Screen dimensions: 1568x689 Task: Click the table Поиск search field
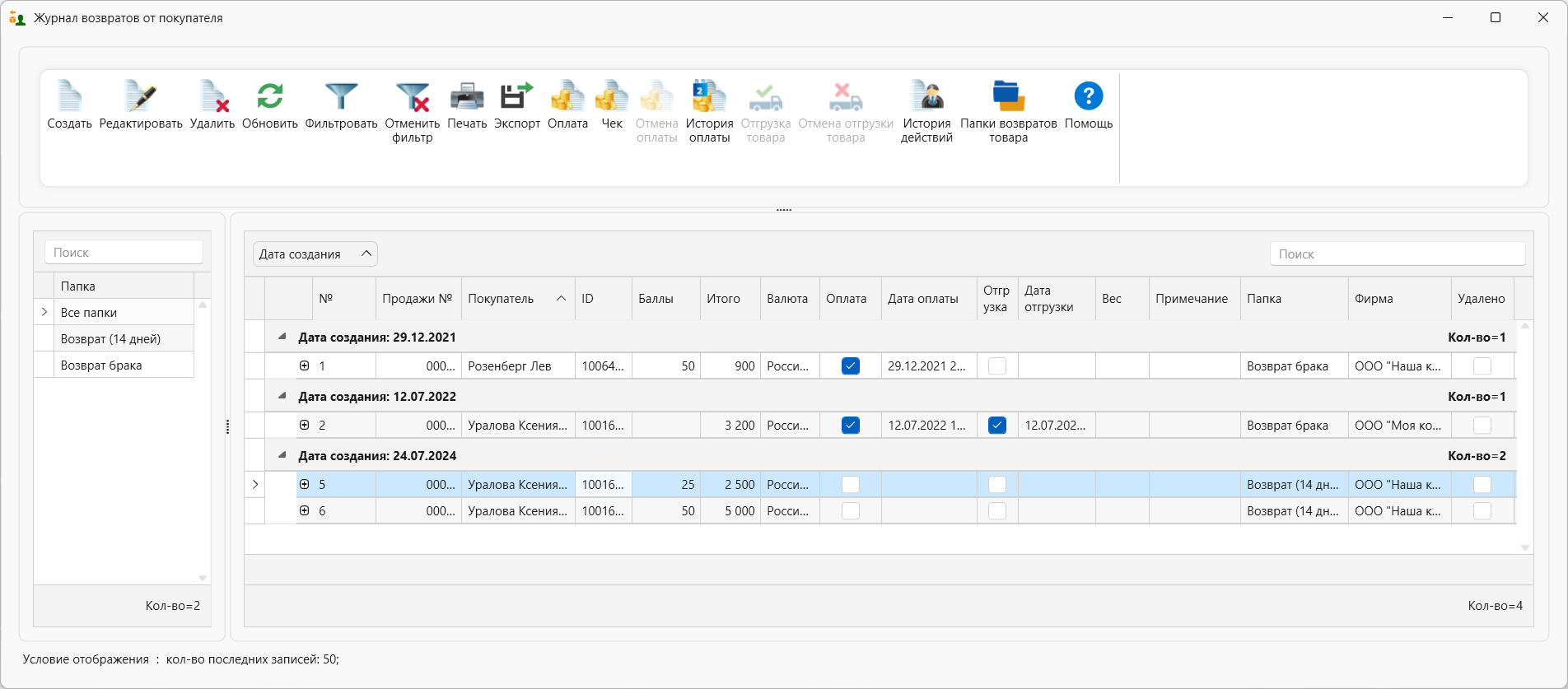tap(1398, 254)
